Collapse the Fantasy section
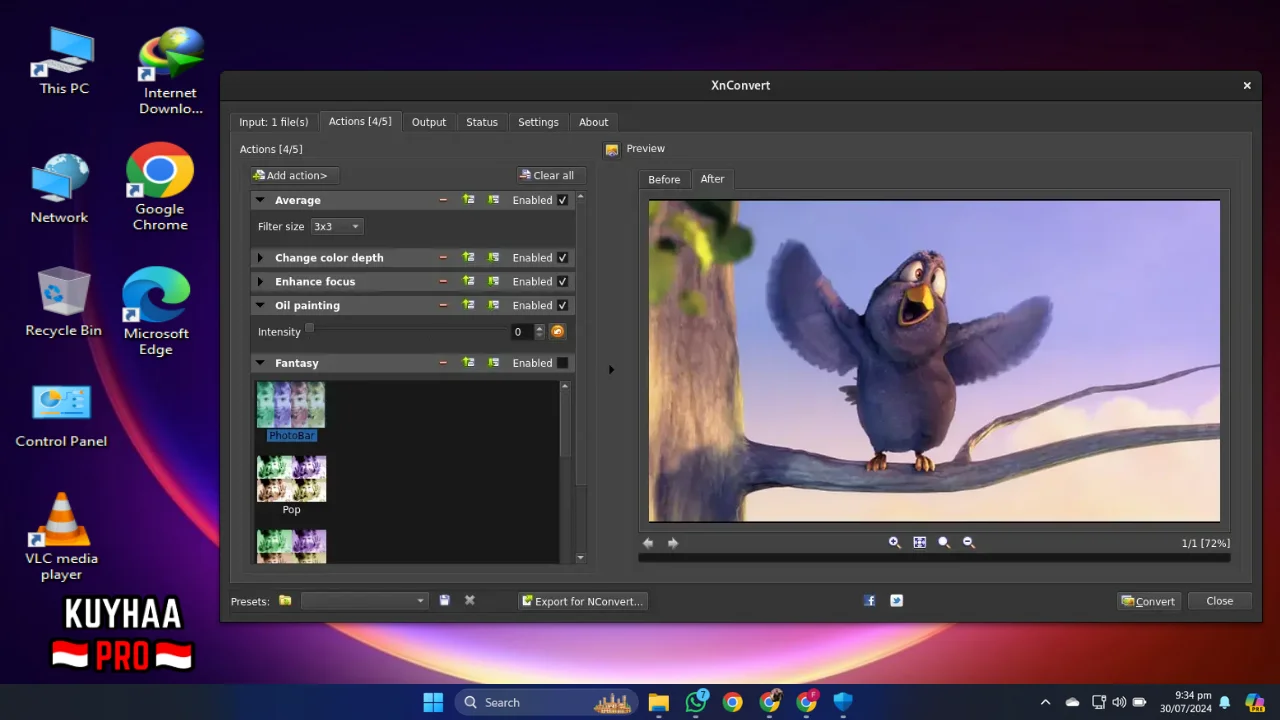Viewport: 1280px width, 720px height. (260, 363)
